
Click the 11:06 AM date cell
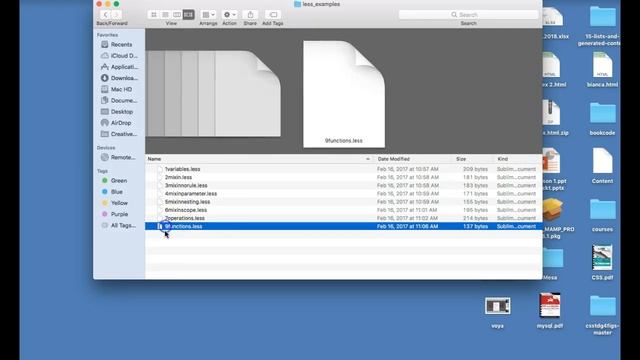407,226
